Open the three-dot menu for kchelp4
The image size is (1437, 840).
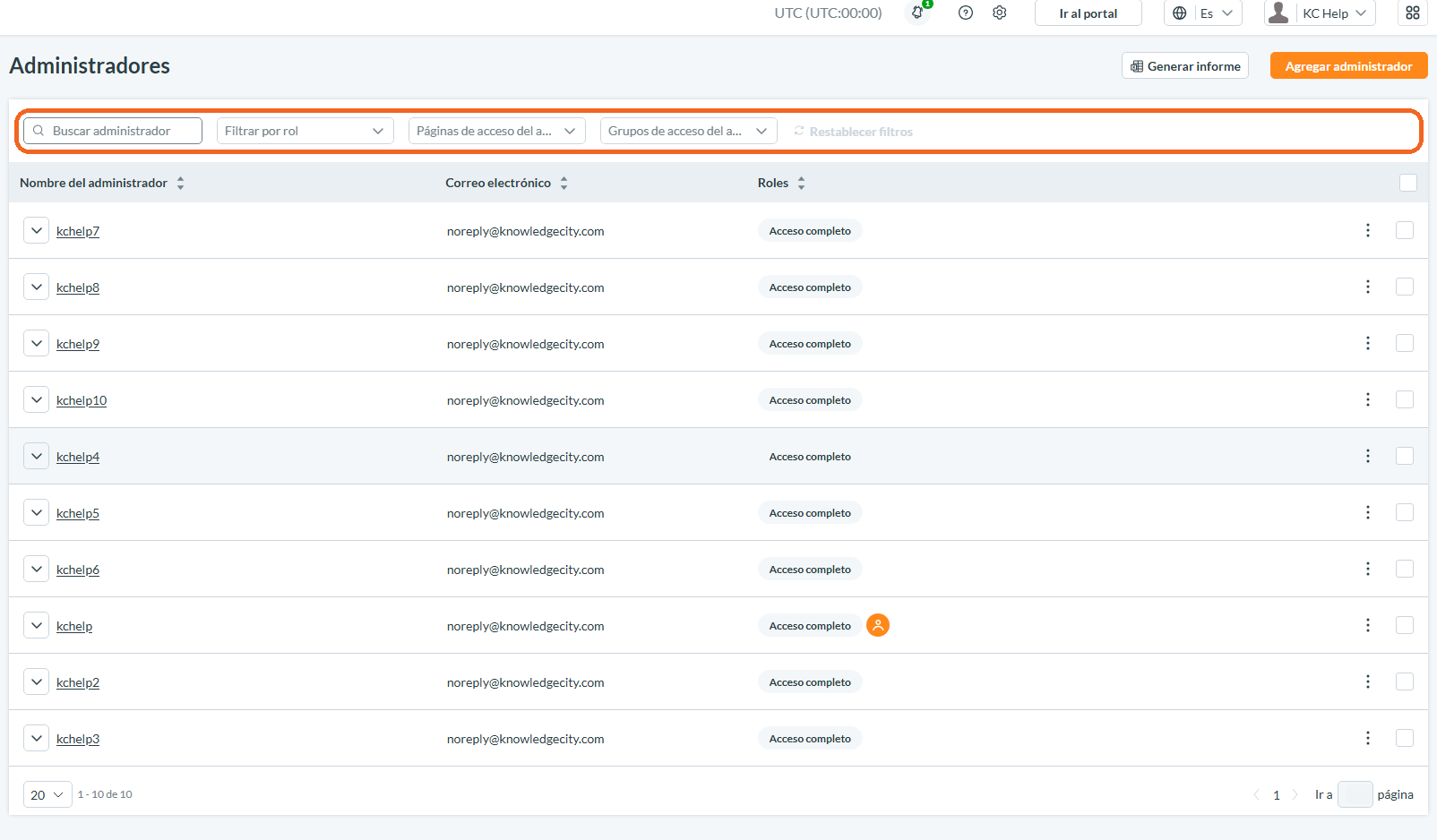pos(1368,456)
